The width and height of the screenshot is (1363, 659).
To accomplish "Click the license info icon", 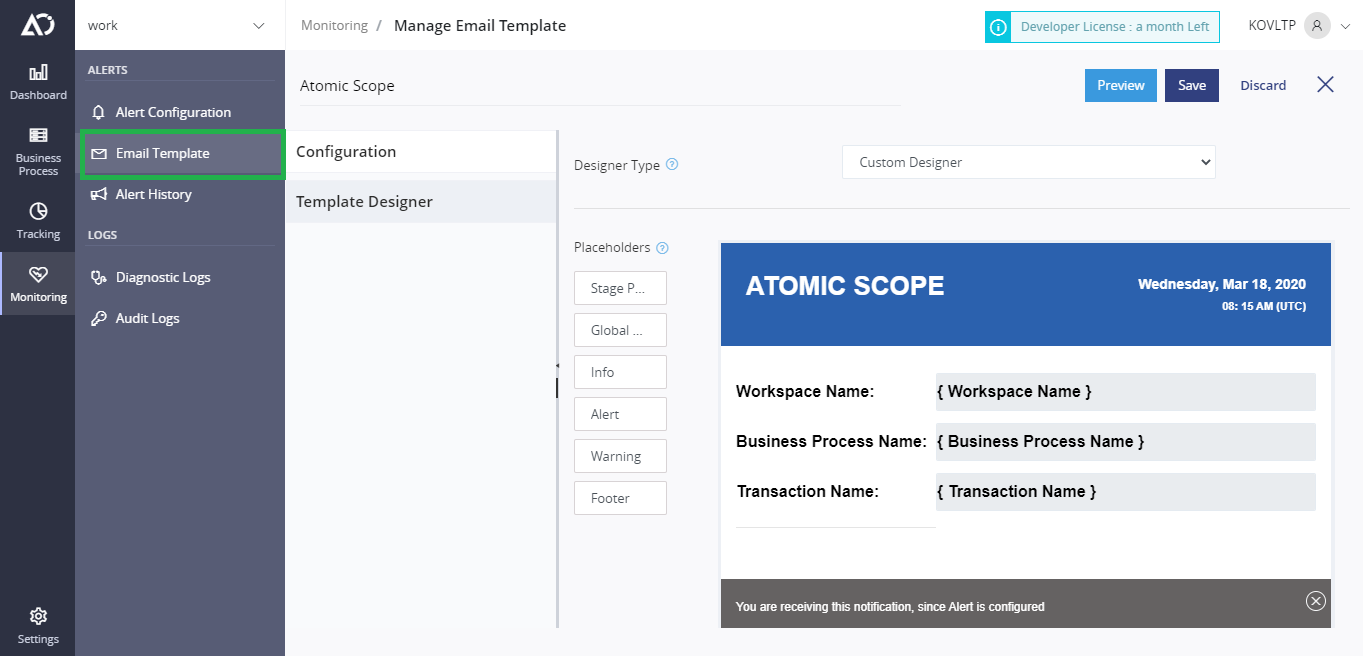I will (x=997, y=27).
